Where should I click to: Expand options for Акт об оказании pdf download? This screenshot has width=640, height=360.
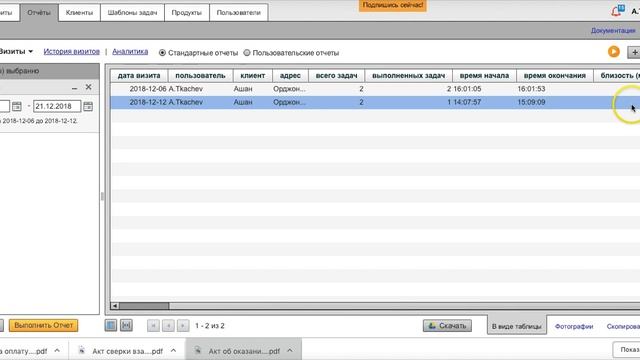[290, 351]
